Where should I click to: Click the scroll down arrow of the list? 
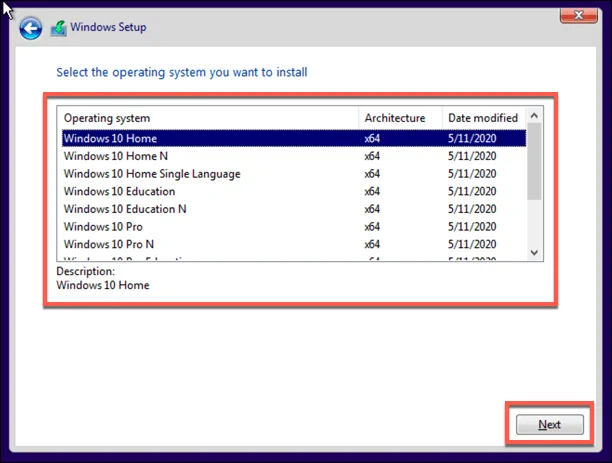tap(534, 253)
